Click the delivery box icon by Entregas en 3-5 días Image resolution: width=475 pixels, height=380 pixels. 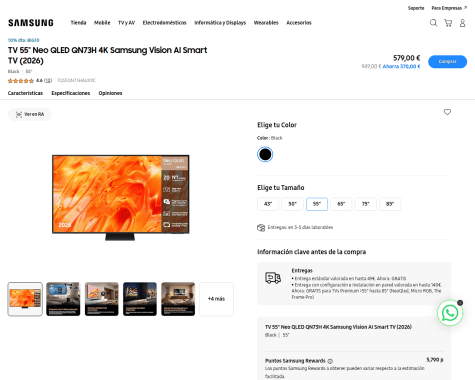click(261, 228)
